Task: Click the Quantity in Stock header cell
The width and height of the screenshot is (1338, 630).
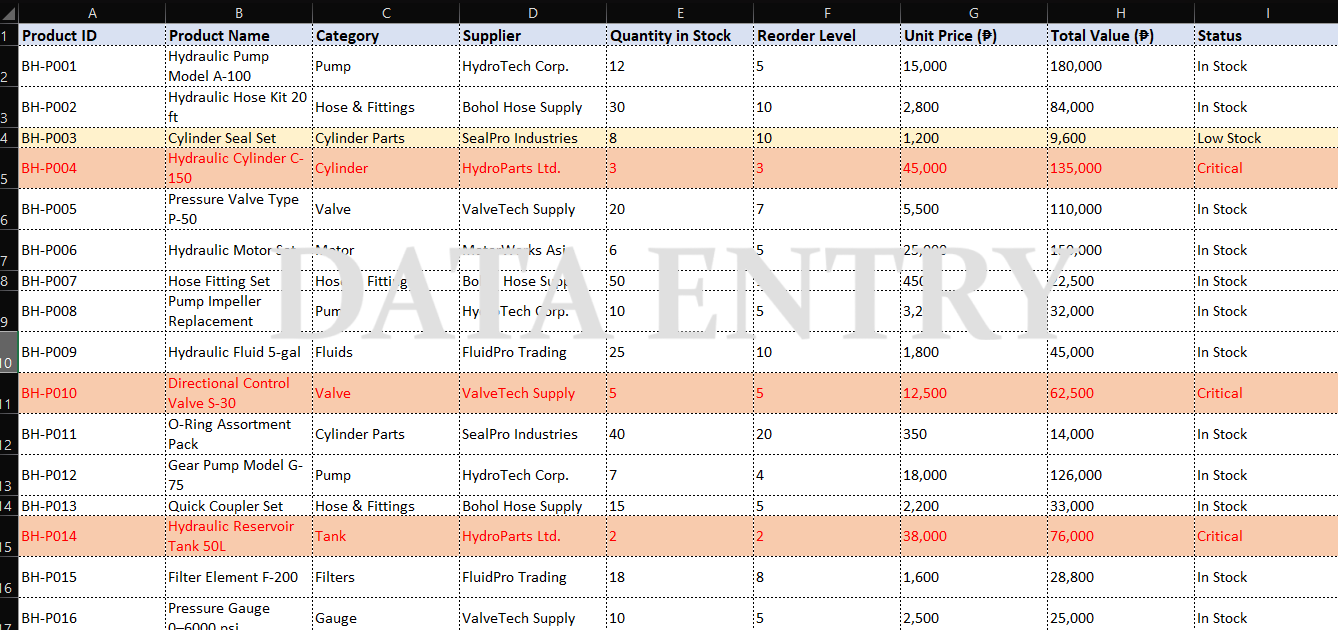Action: (x=680, y=35)
